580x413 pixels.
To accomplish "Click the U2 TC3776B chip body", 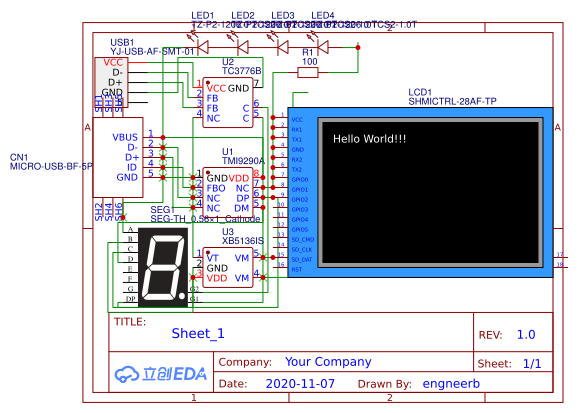I will 228,103.
